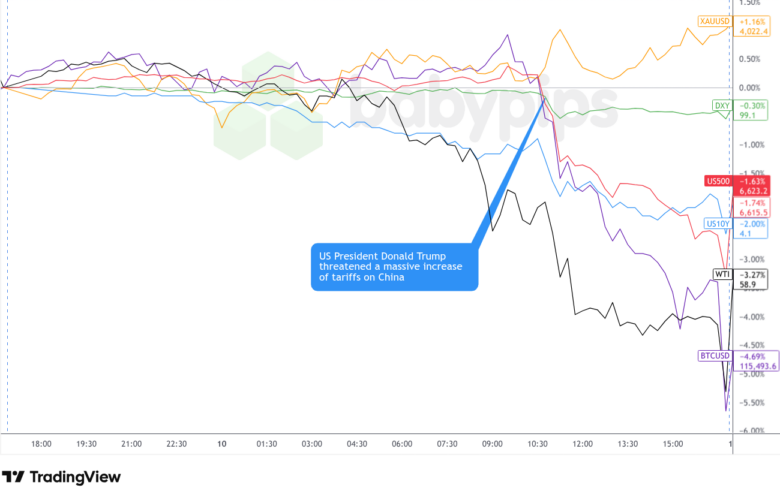Select the XAUUSD series label

[715, 21]
